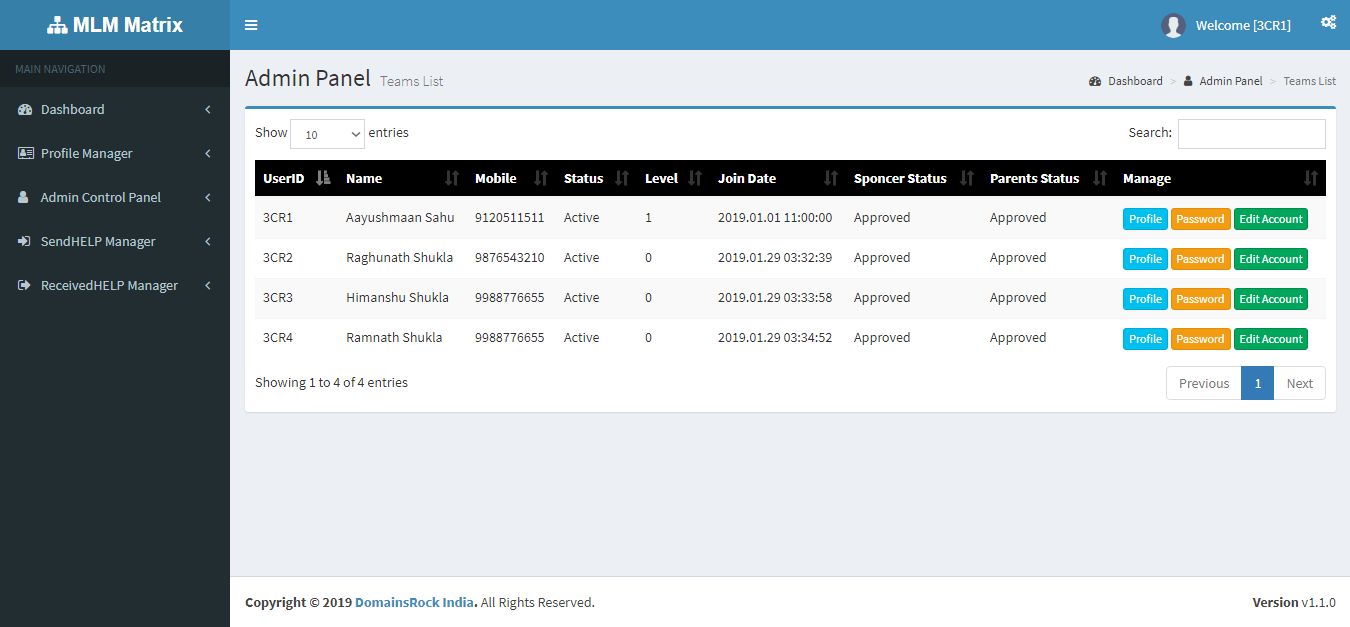Sort the Level column
Screen dimensions: 1350x627
(695, 178)
